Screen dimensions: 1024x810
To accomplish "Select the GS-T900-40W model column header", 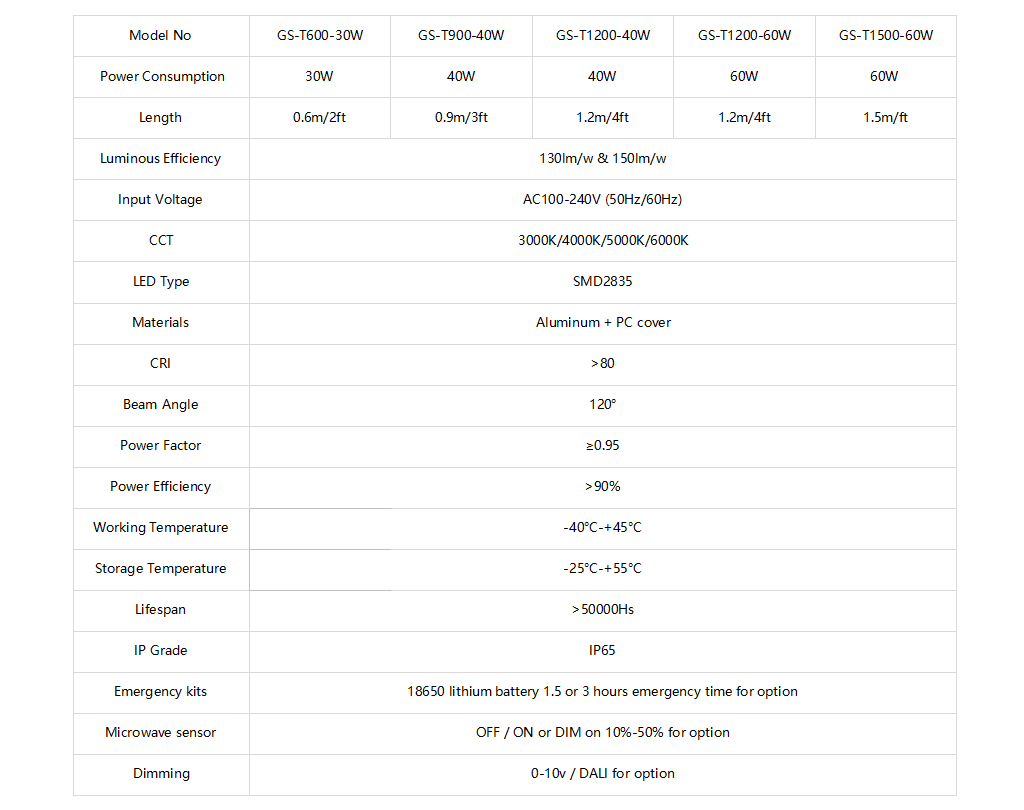I will click(461, 35).
